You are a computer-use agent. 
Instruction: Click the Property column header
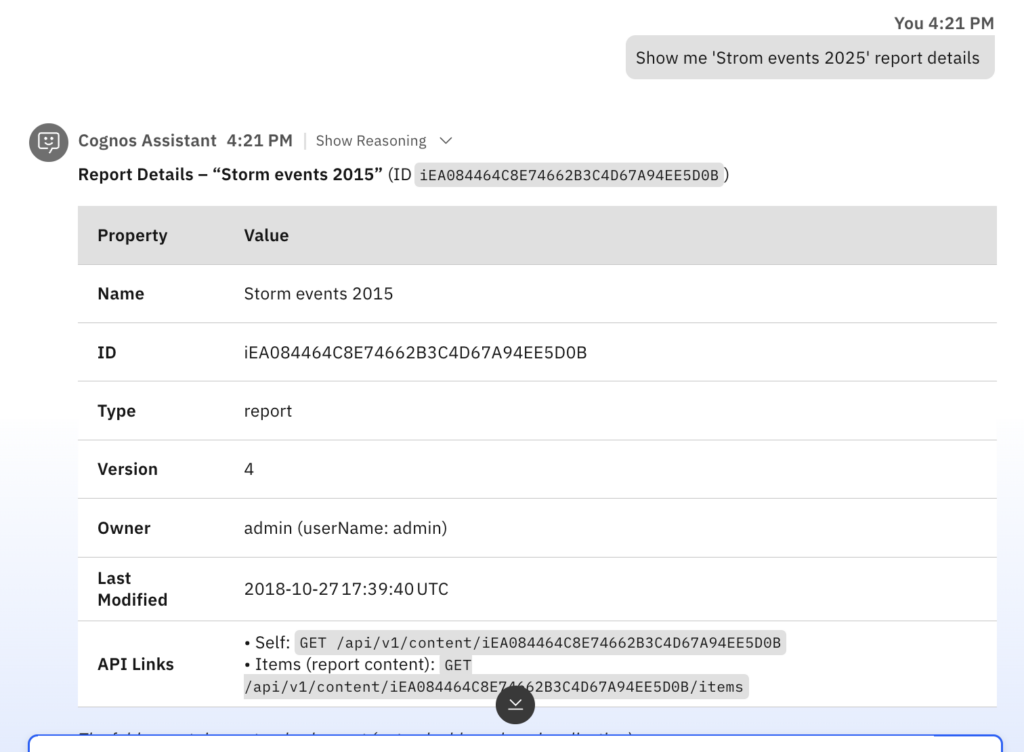(x=132, y=236)
